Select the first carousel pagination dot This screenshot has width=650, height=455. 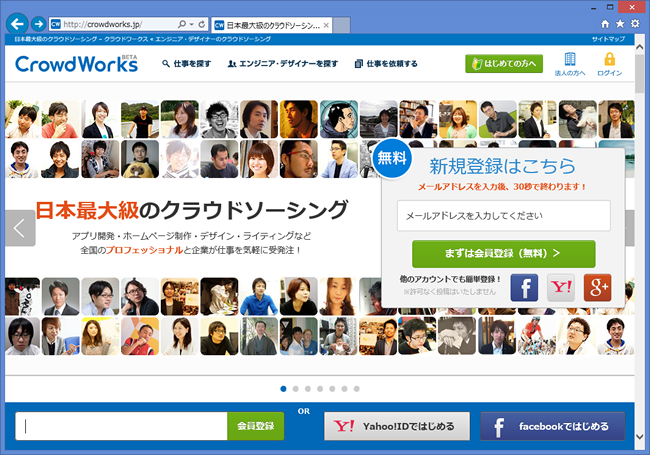284,388
